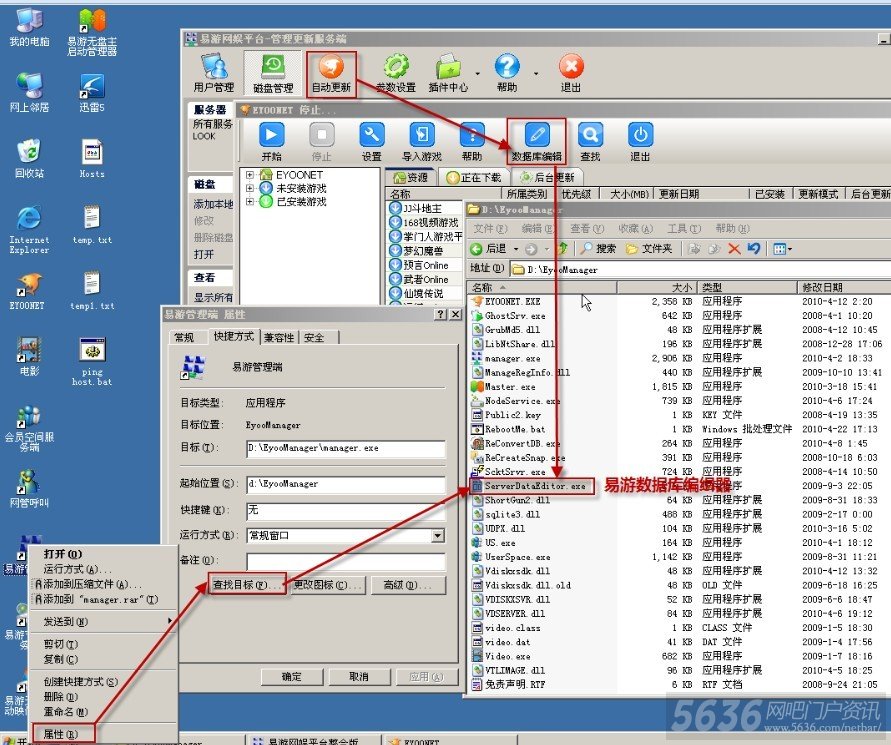The width and height of the screenshot is (891, 745).
Task: Select the 磁盘管理 toolbar icon
Action: point(273,73)
